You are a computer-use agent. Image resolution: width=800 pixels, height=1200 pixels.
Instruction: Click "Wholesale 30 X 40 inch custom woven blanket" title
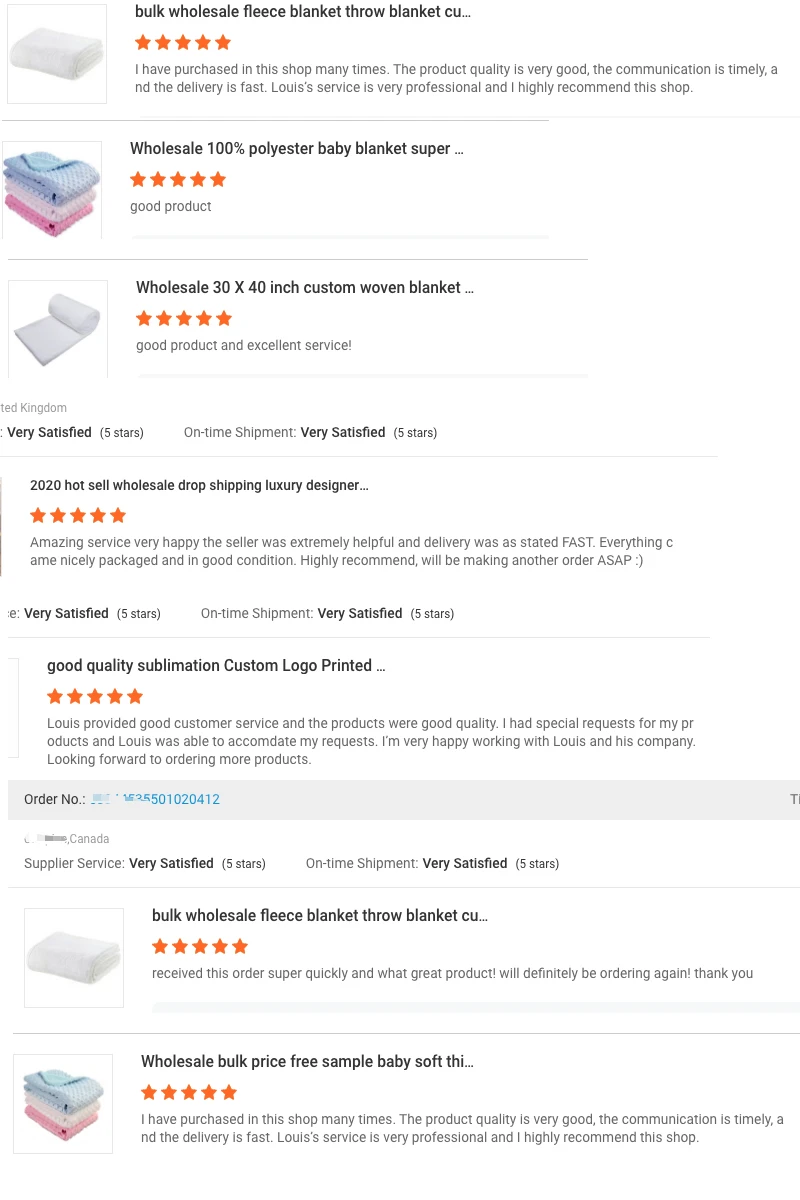pyautogui.click(x=304, y=288)
